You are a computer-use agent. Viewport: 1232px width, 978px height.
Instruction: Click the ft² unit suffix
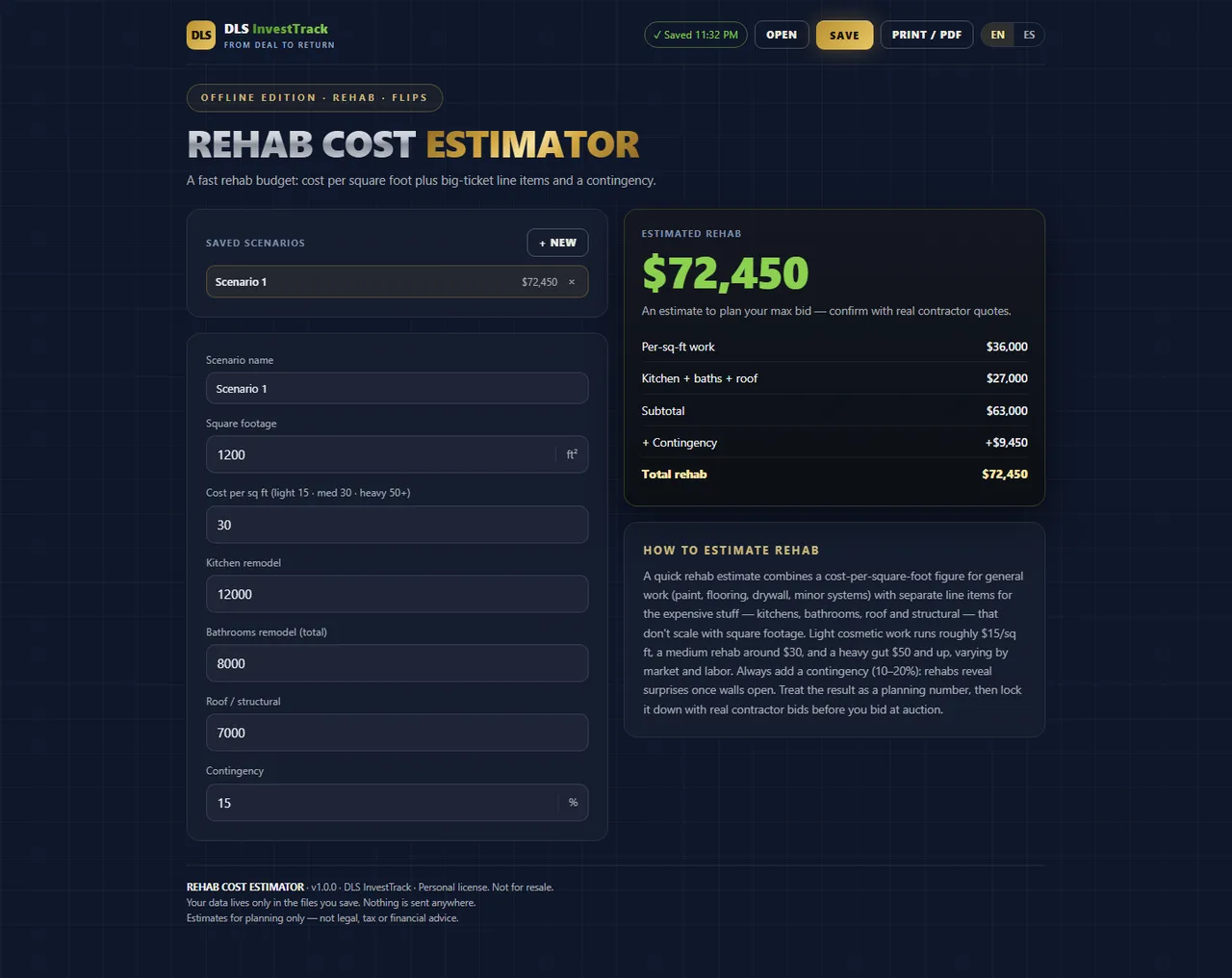572,454
